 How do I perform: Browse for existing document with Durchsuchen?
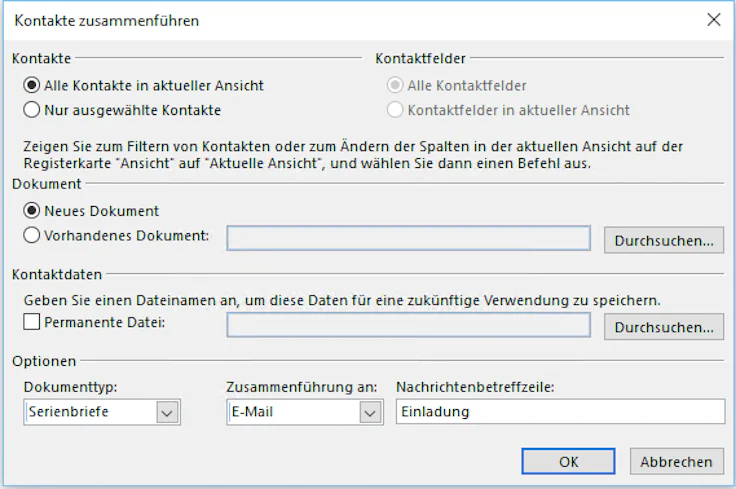(x=664, y=240)
